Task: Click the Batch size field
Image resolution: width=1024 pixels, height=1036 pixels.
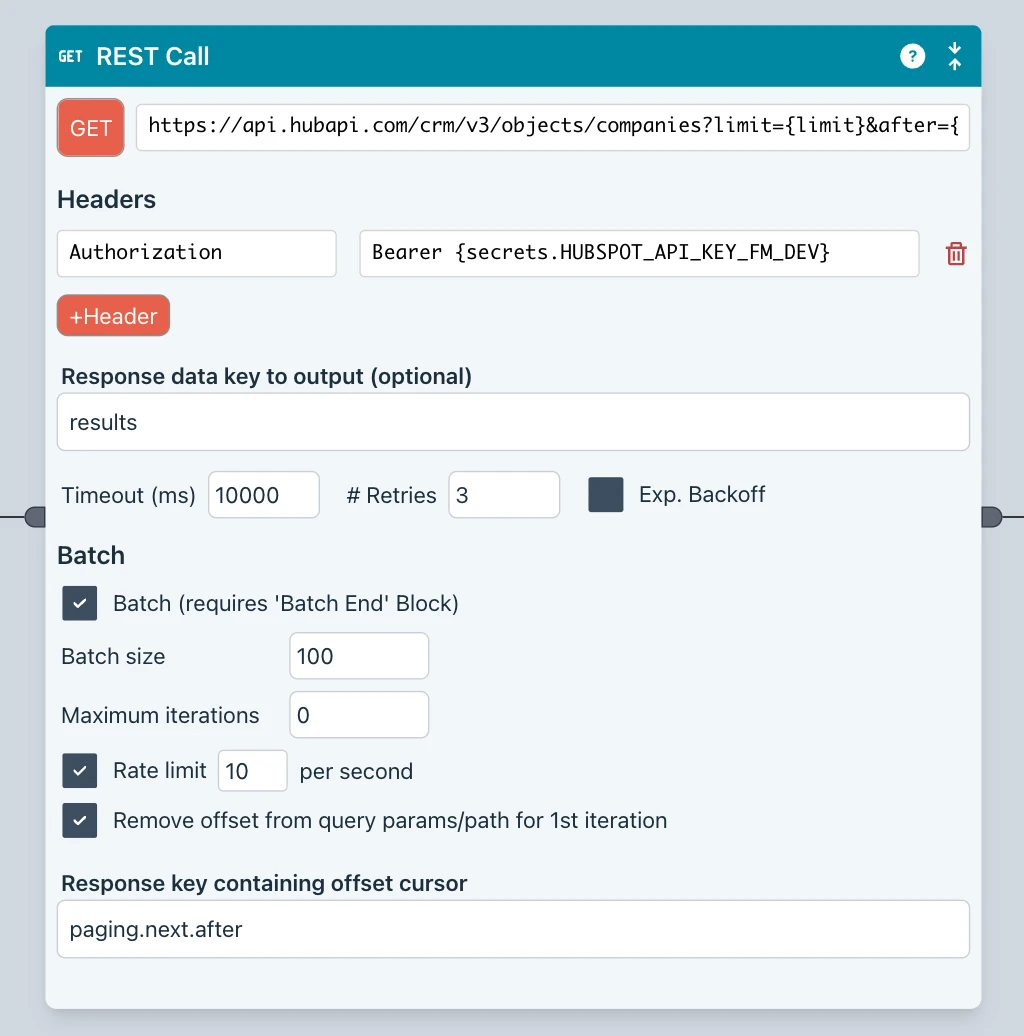Action: pos(358,656)
